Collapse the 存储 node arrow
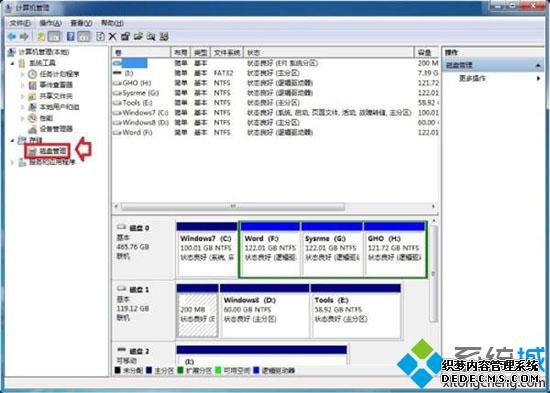The height and width of the screenshot is (393, 550). pos(13,140)
